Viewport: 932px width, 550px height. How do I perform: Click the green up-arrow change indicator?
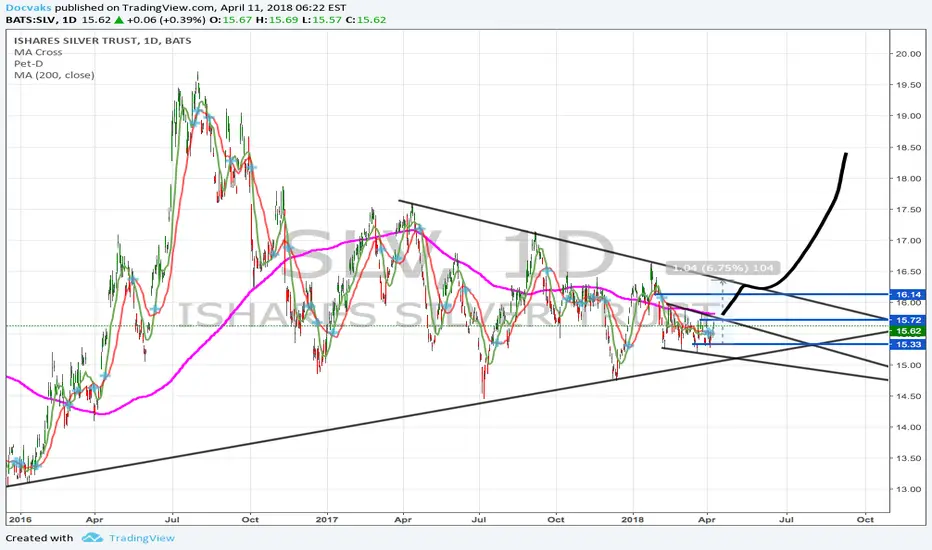point(119,20)
